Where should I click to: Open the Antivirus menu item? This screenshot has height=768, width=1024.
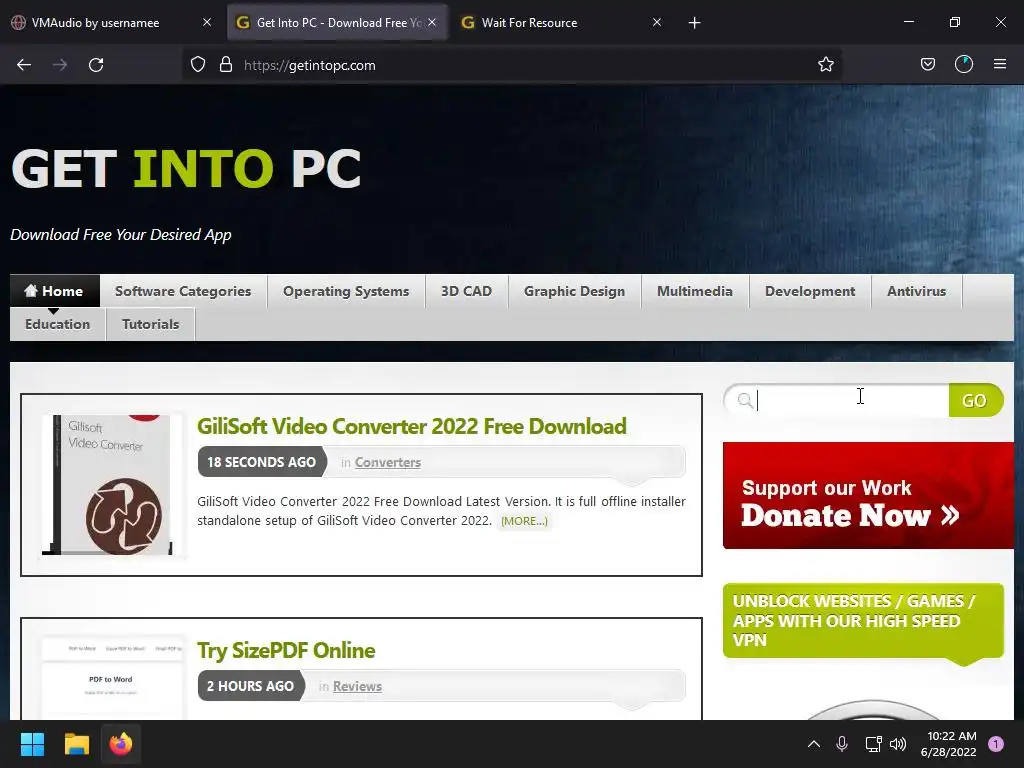[916, 291]
